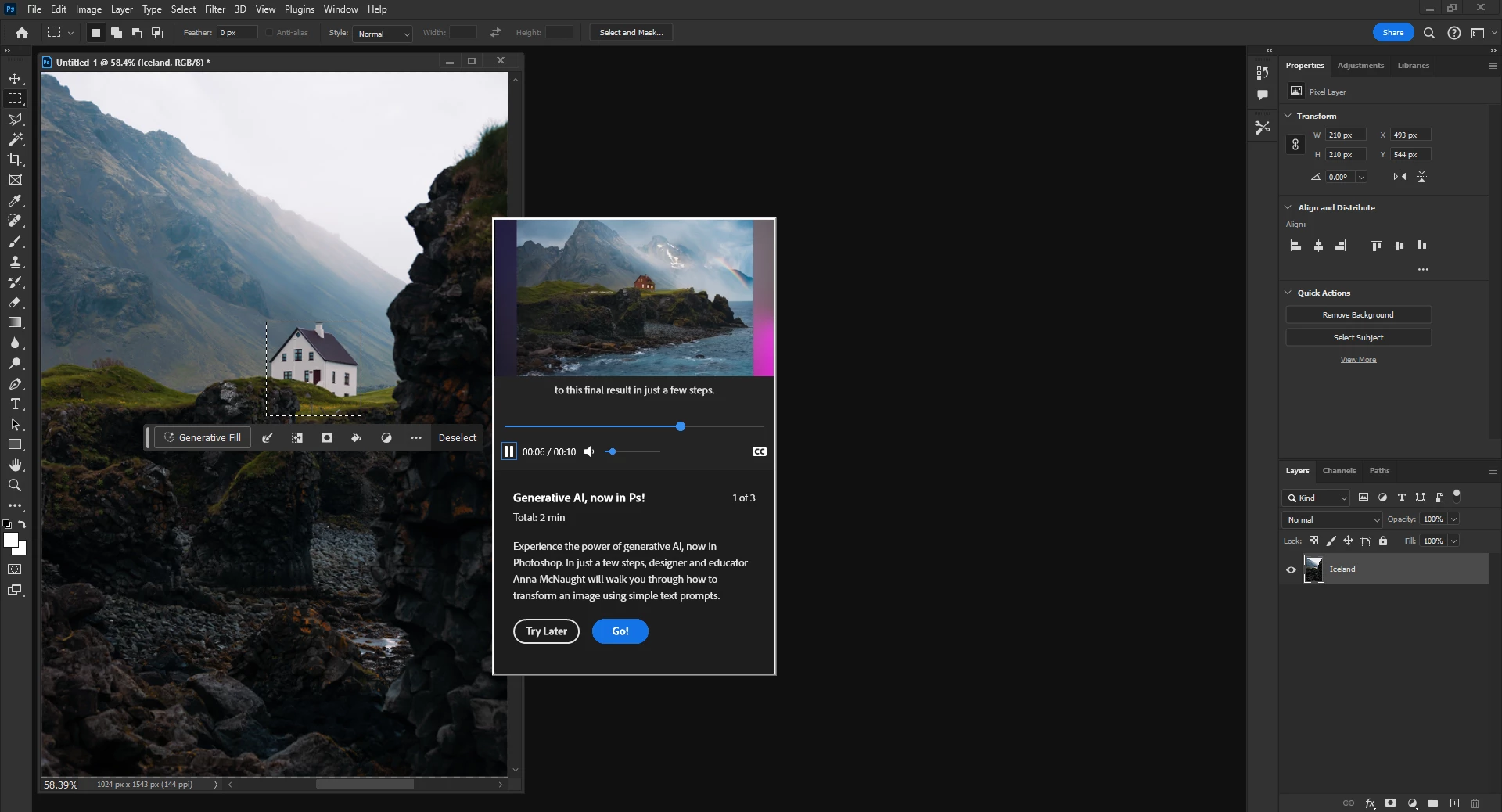This screenshot has height=812, width=1502.
Task: Open the Filter menu
Action: (215, 9)
